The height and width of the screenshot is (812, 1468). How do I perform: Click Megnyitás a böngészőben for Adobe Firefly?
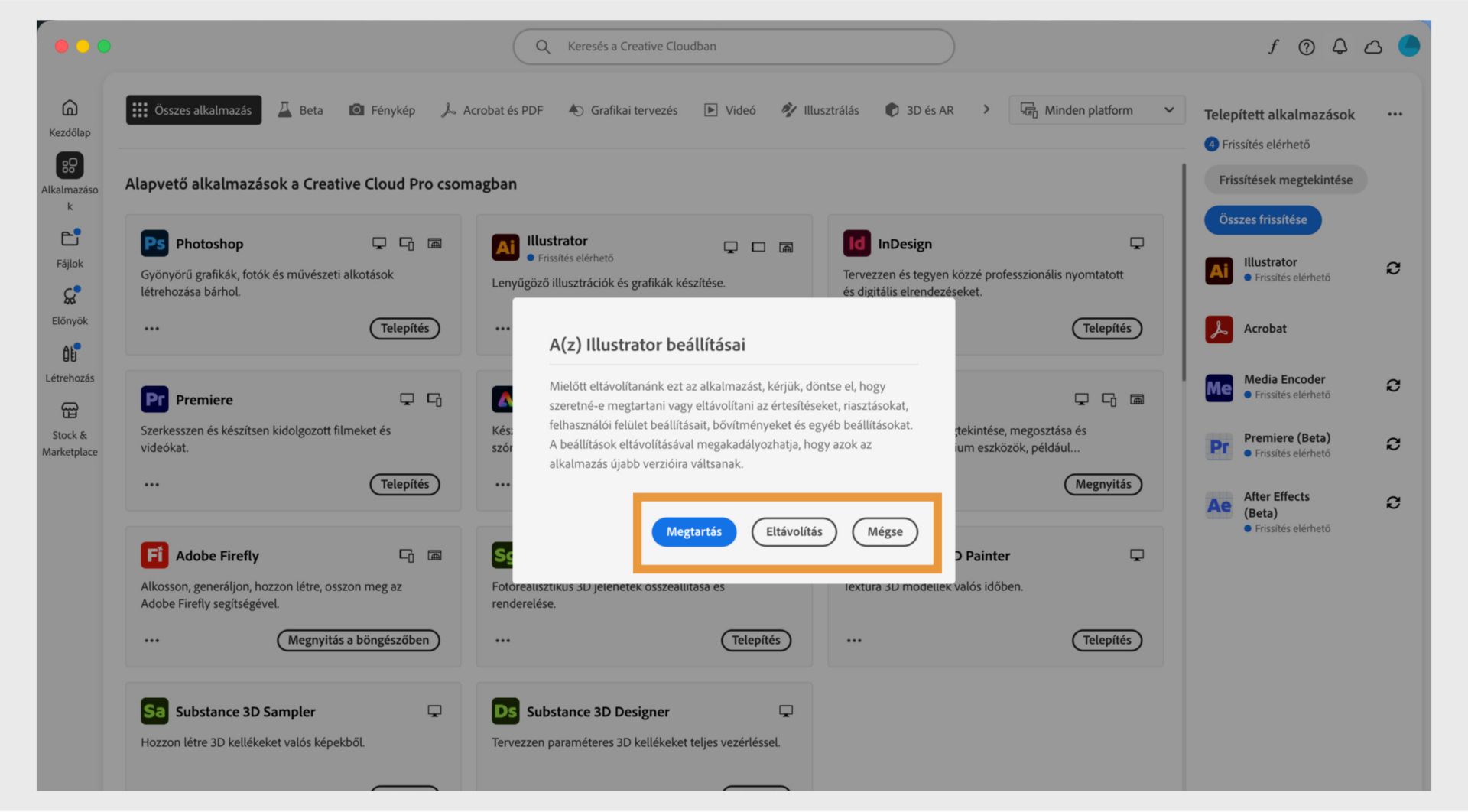click(359, 641)
